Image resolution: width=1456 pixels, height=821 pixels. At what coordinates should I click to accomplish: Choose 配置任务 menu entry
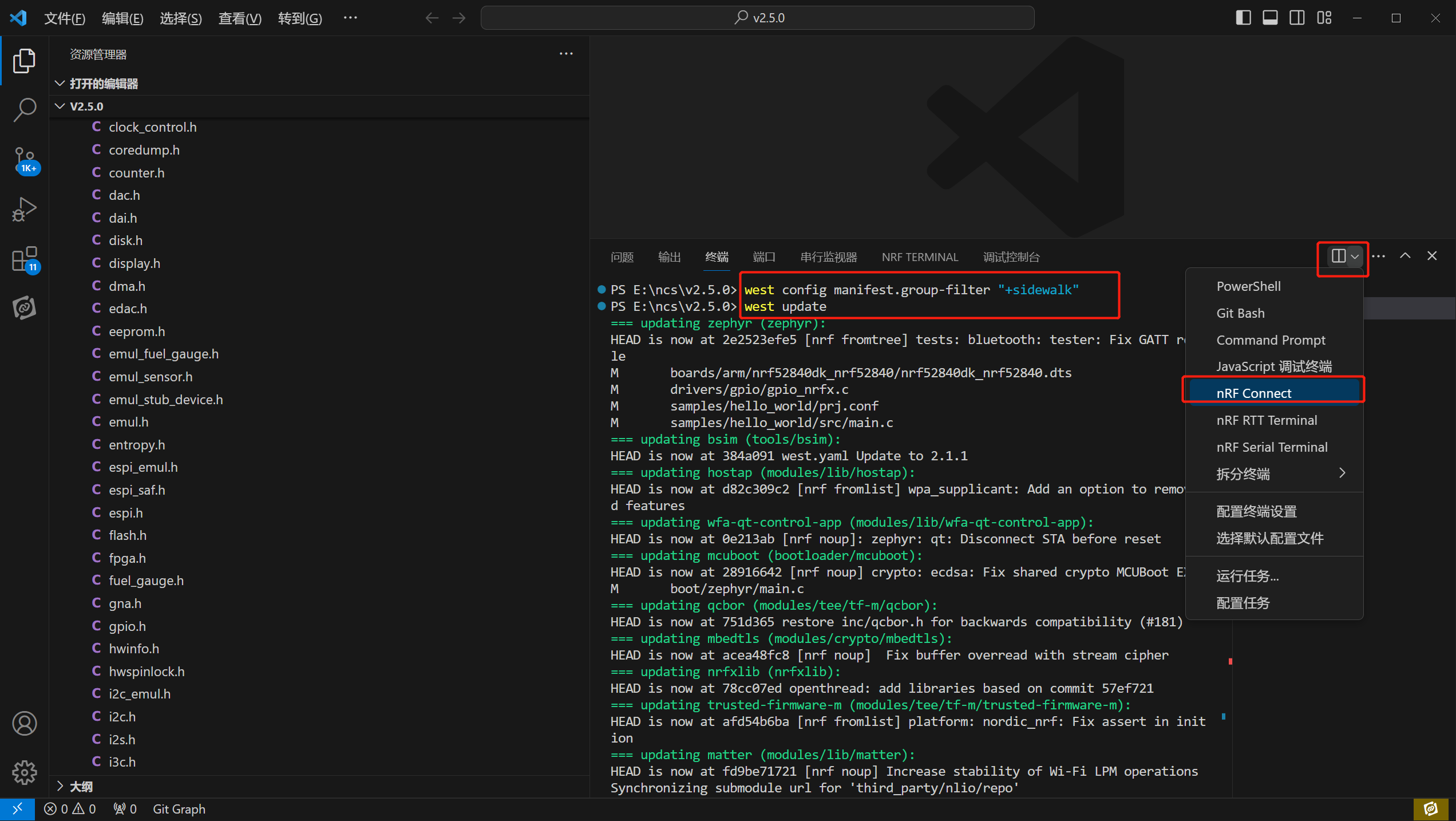pyautogui.click(x=1275, y=603)
